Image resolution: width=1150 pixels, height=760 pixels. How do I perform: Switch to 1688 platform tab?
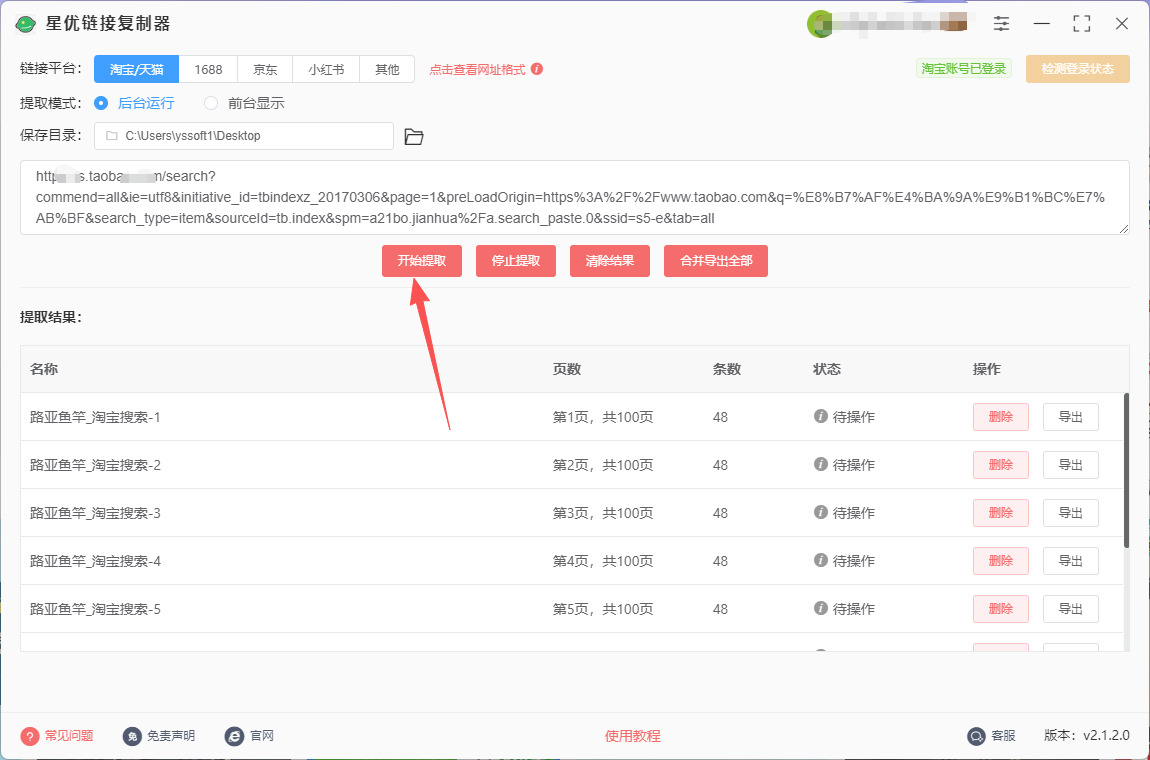[208, 70]
